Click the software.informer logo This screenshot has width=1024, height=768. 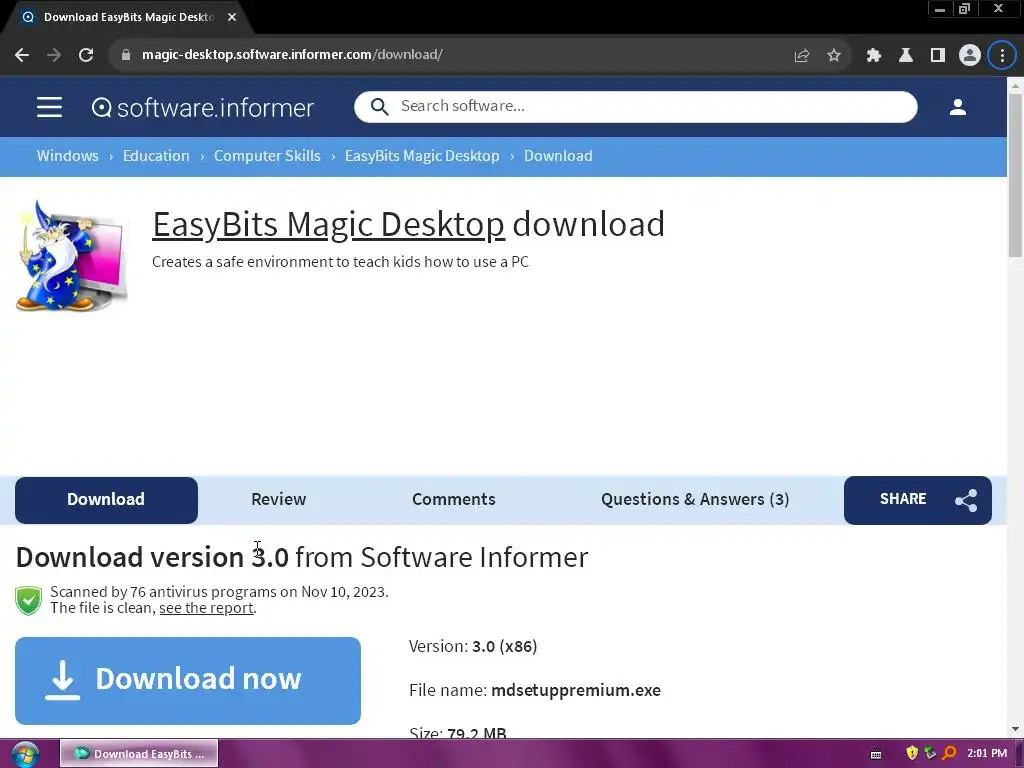(202, 107)
